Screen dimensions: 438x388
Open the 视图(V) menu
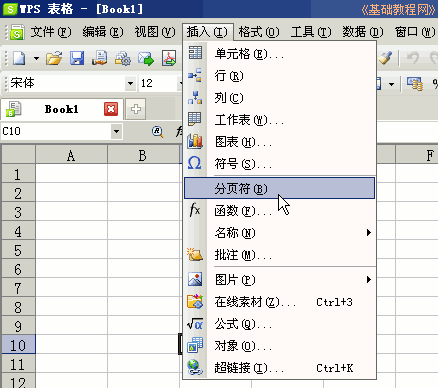(155, 32)
